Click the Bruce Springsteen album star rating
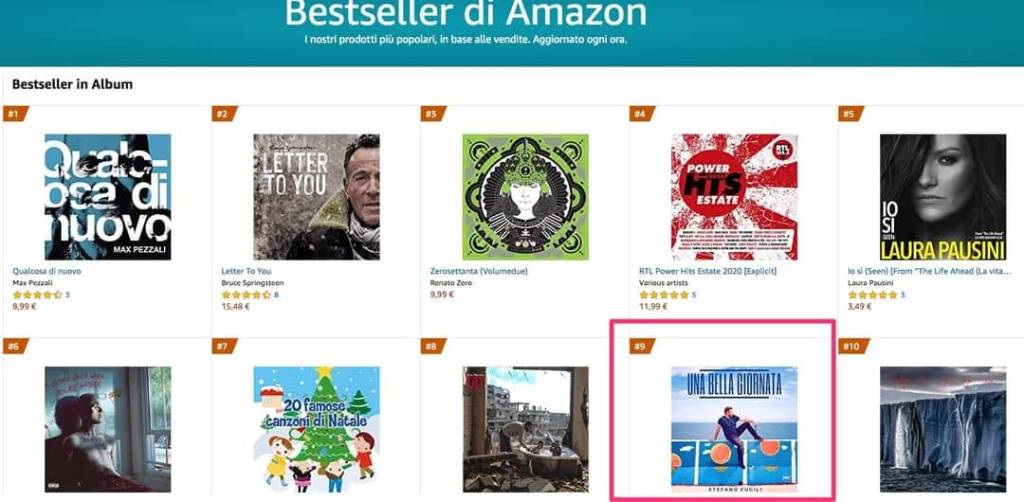This screenshot has width=1024, height=502. [246, 295]
